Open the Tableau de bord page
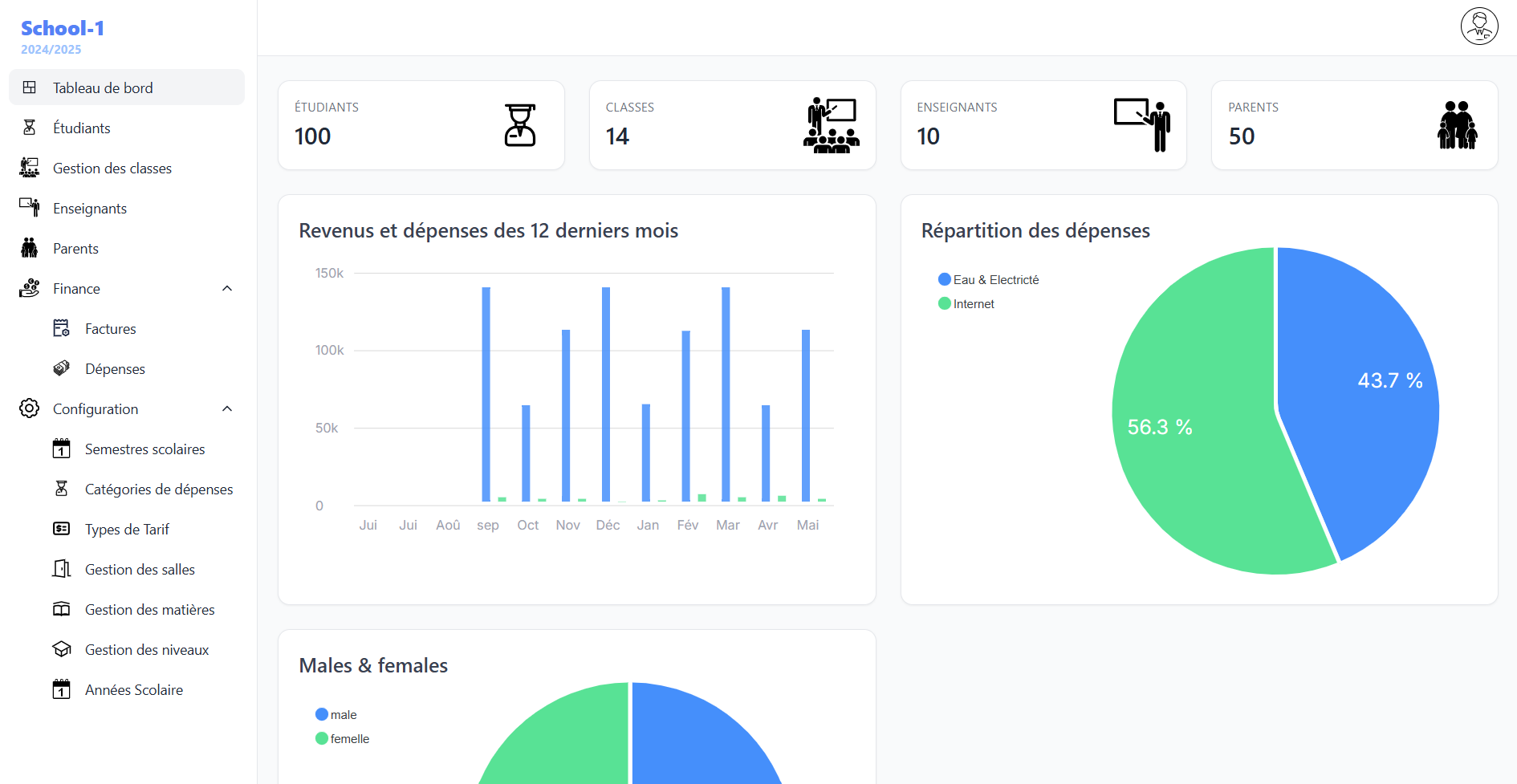The image size is (1517, 784). pyautogui.click(x=127, y=87)
